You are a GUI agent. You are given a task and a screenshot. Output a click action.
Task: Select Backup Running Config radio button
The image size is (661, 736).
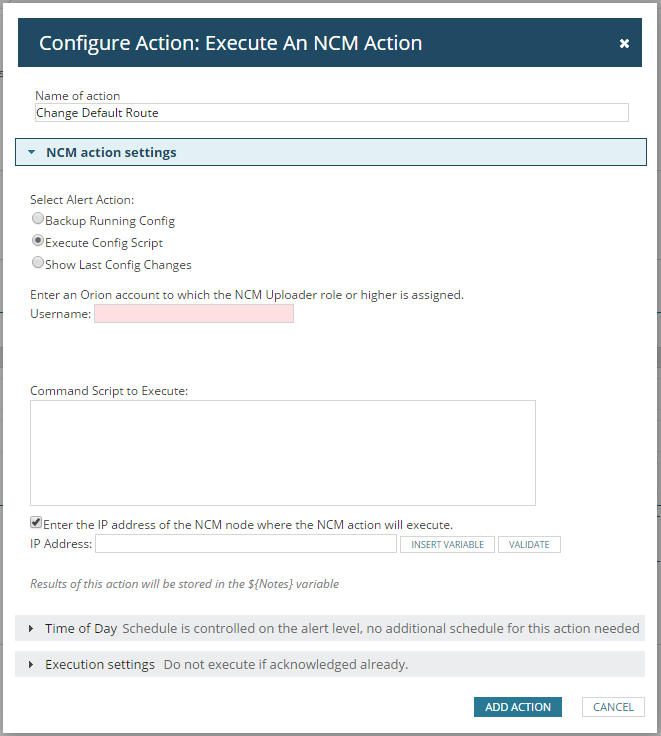click(38, 219)
